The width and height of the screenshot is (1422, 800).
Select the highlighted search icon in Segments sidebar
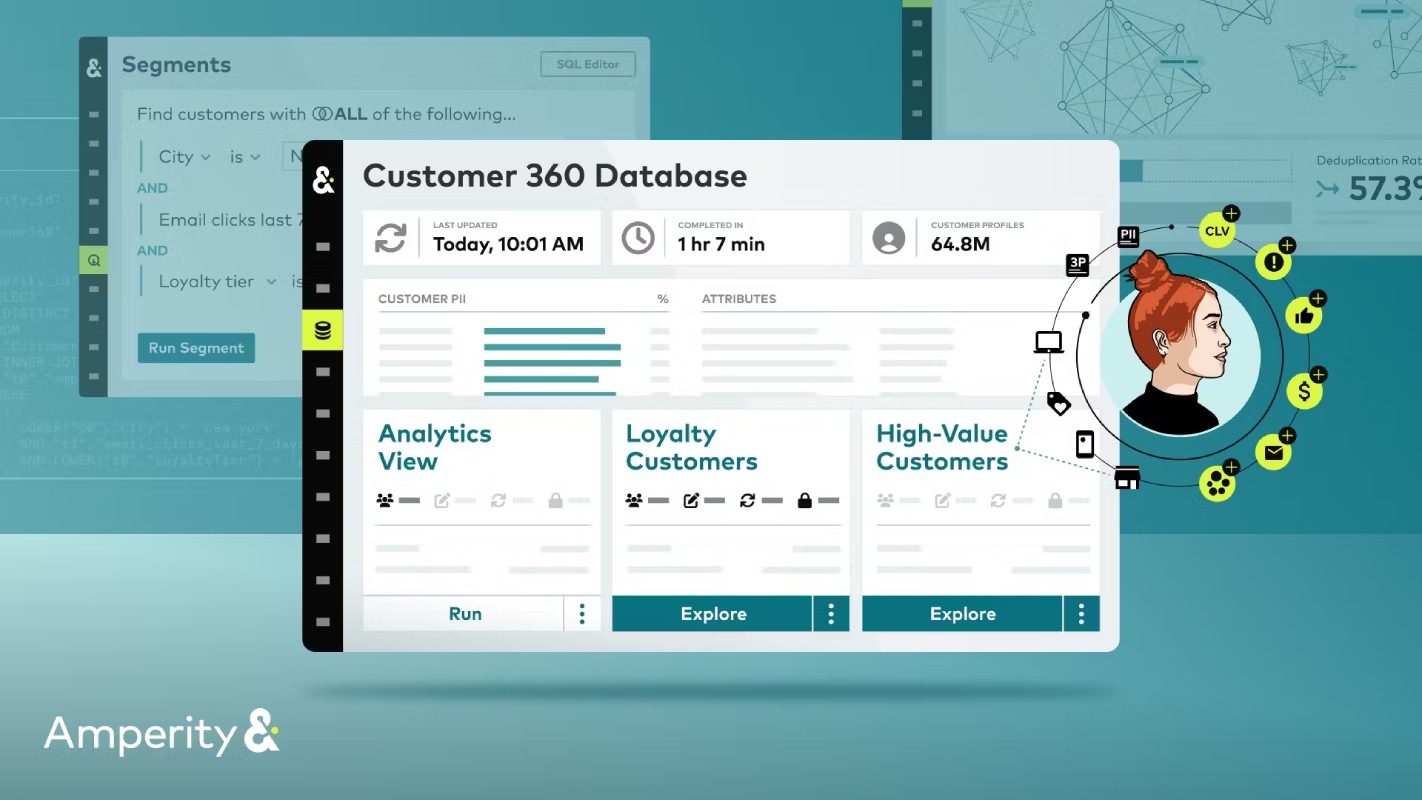pos(93,260)
